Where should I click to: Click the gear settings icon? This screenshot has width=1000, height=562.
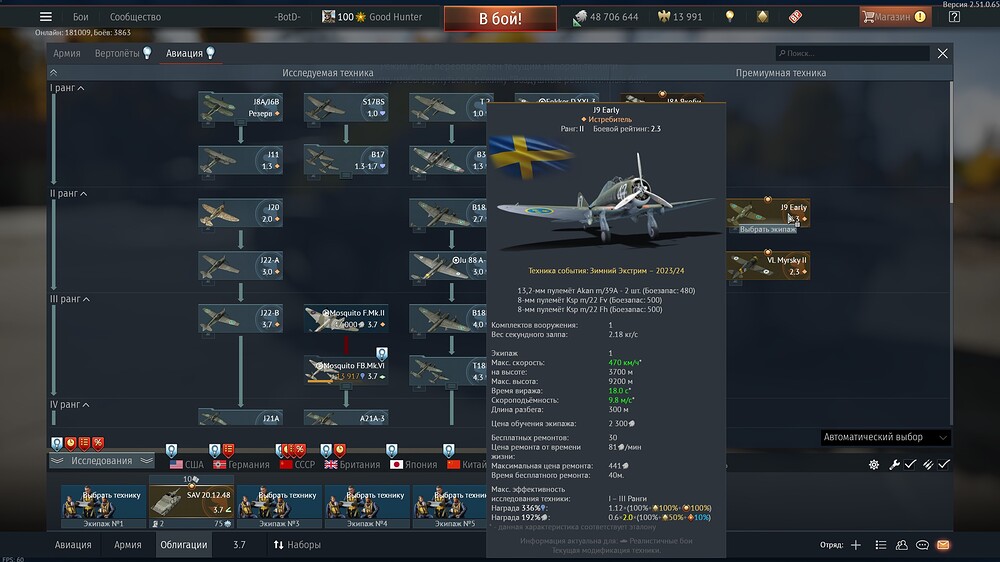tap(873, 465)
